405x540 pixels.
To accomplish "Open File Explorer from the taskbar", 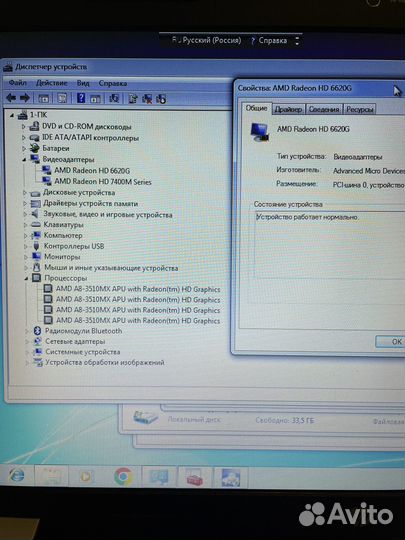I will coord(51,477).
